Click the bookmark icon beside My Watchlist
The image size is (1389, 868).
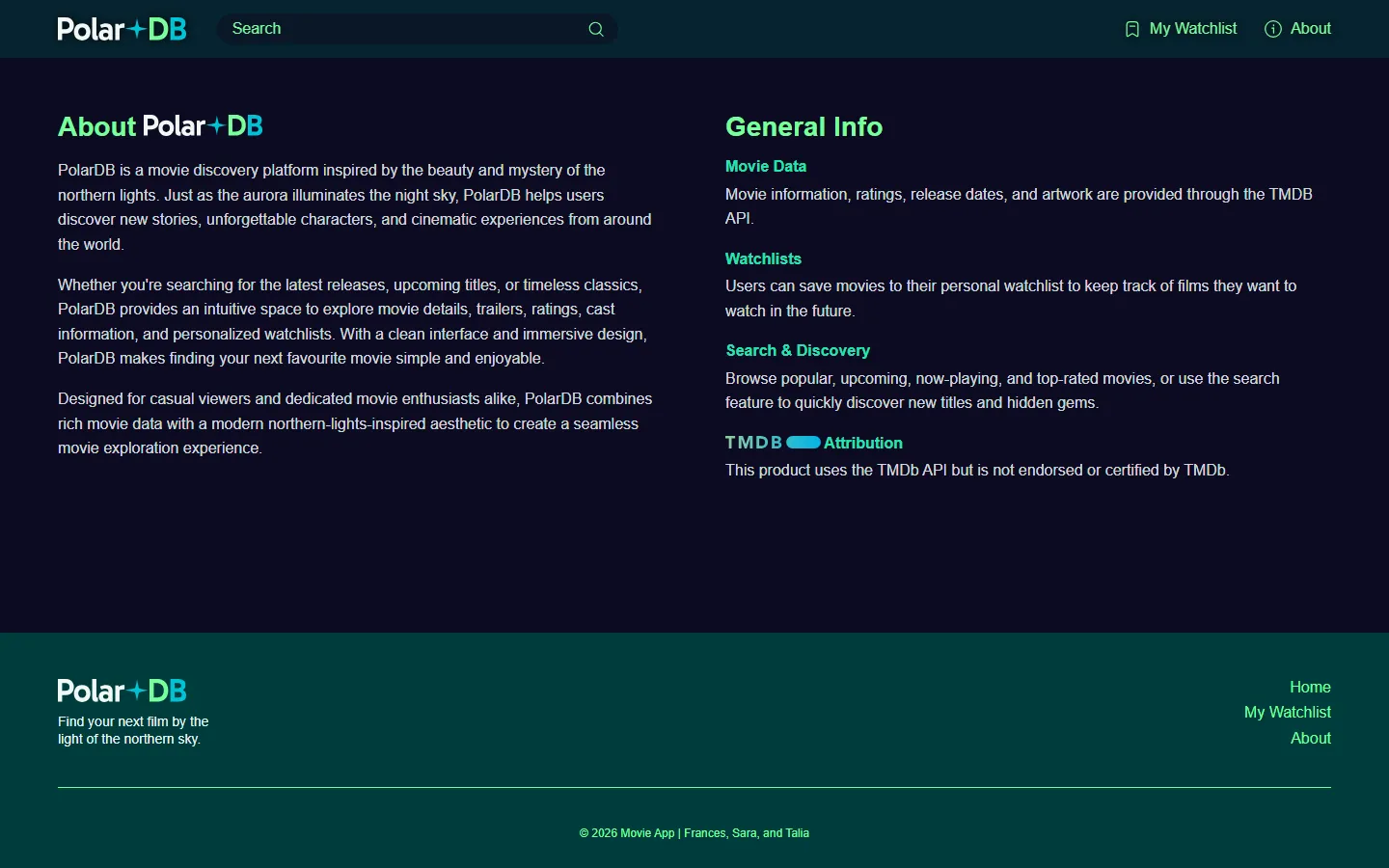1132,29
